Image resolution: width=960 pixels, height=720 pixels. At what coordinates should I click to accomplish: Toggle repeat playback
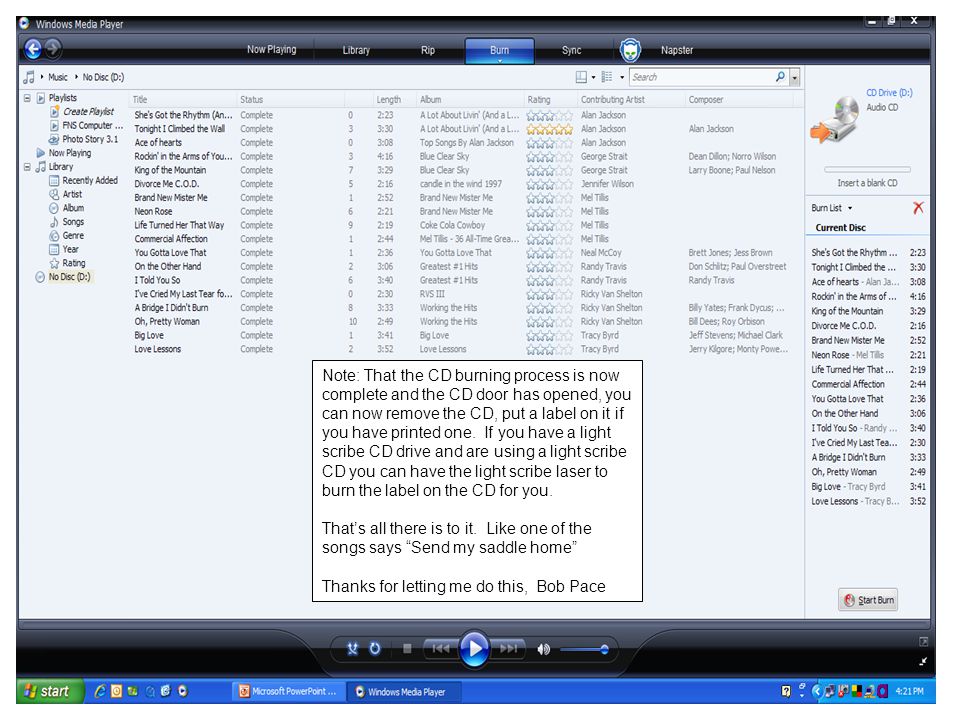[x=375, y=649]
